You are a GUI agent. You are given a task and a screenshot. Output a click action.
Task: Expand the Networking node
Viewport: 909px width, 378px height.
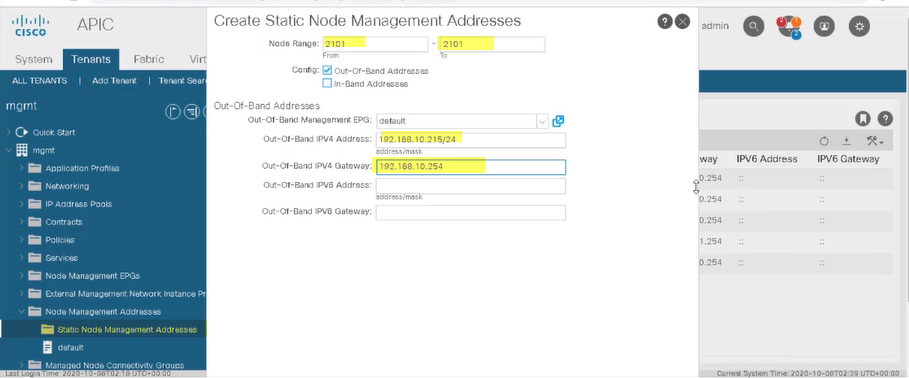point(21,186)
